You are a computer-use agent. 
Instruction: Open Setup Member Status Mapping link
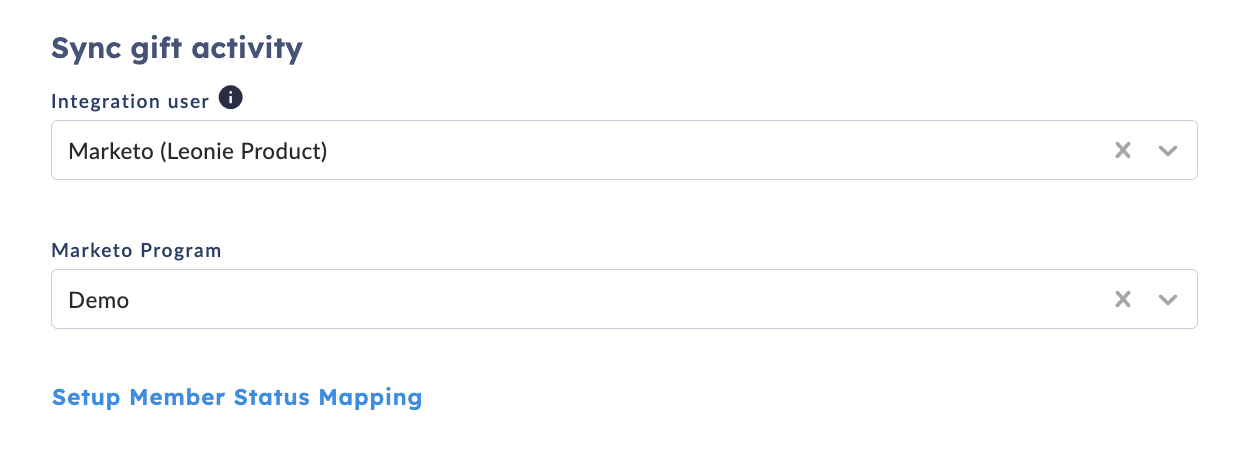(x=237, y=397)
